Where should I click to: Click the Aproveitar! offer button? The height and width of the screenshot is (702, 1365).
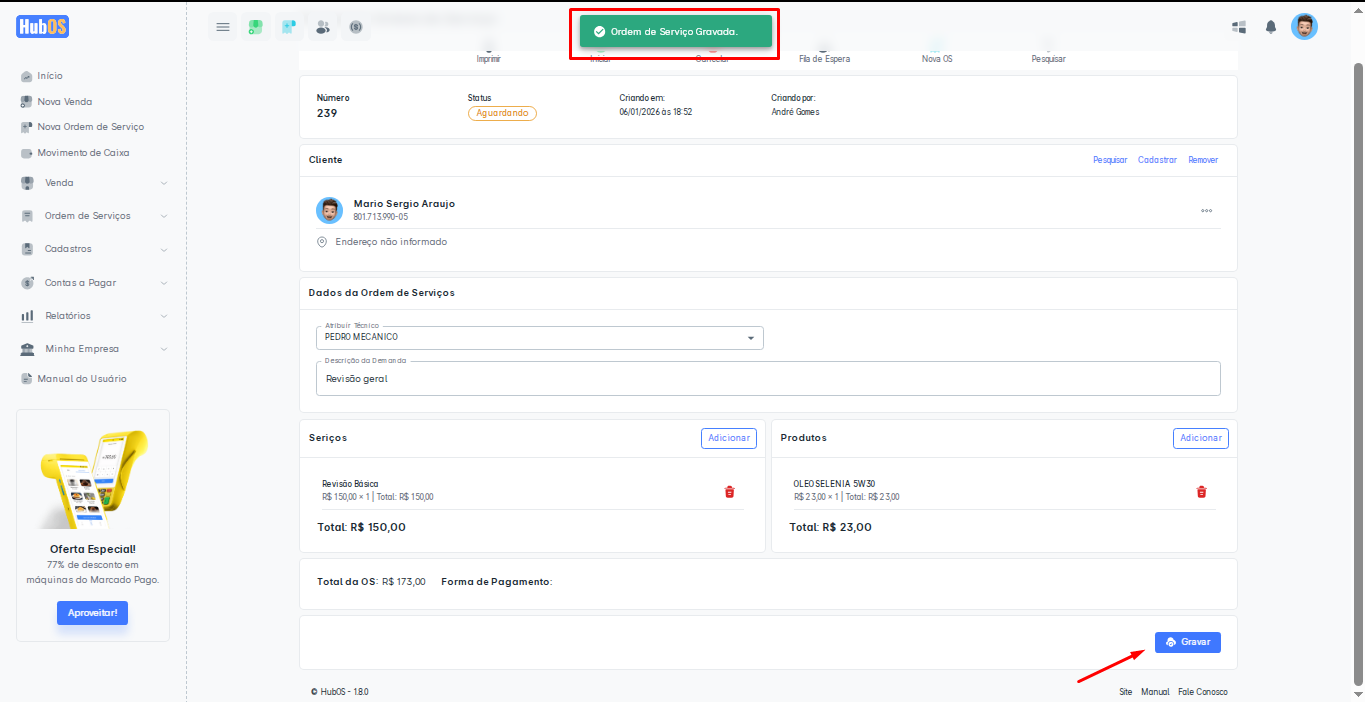click(92, 612)
